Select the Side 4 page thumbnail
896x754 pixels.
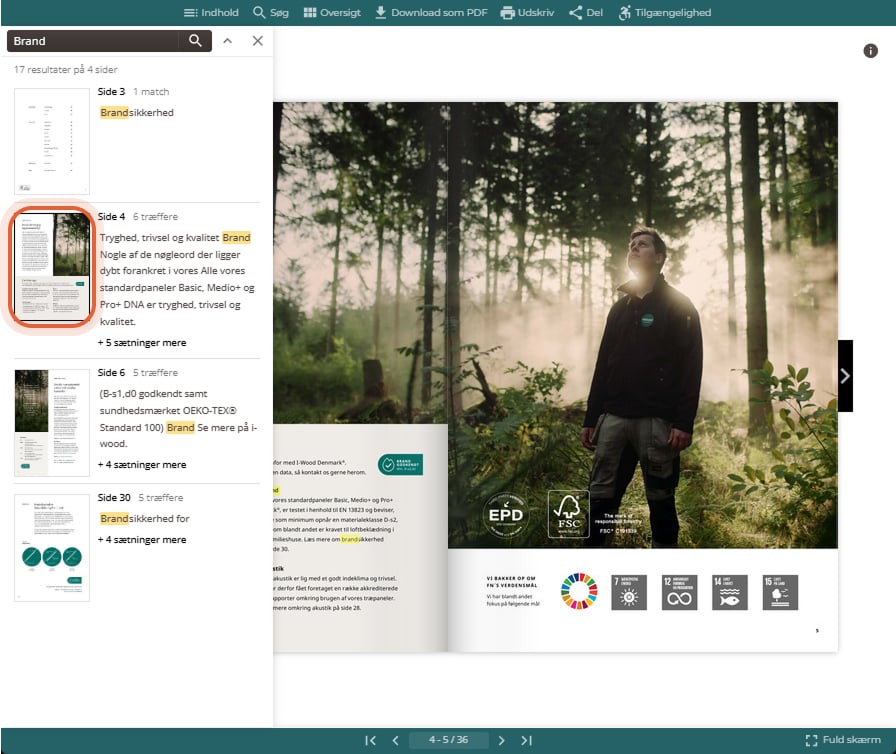point(52,267)
